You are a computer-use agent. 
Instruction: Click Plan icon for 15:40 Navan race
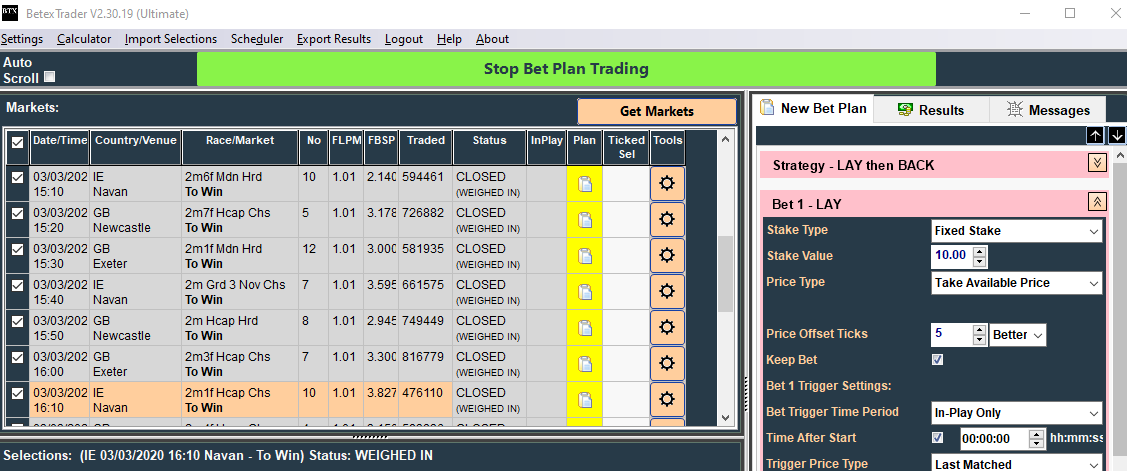(x=585, y=292)
